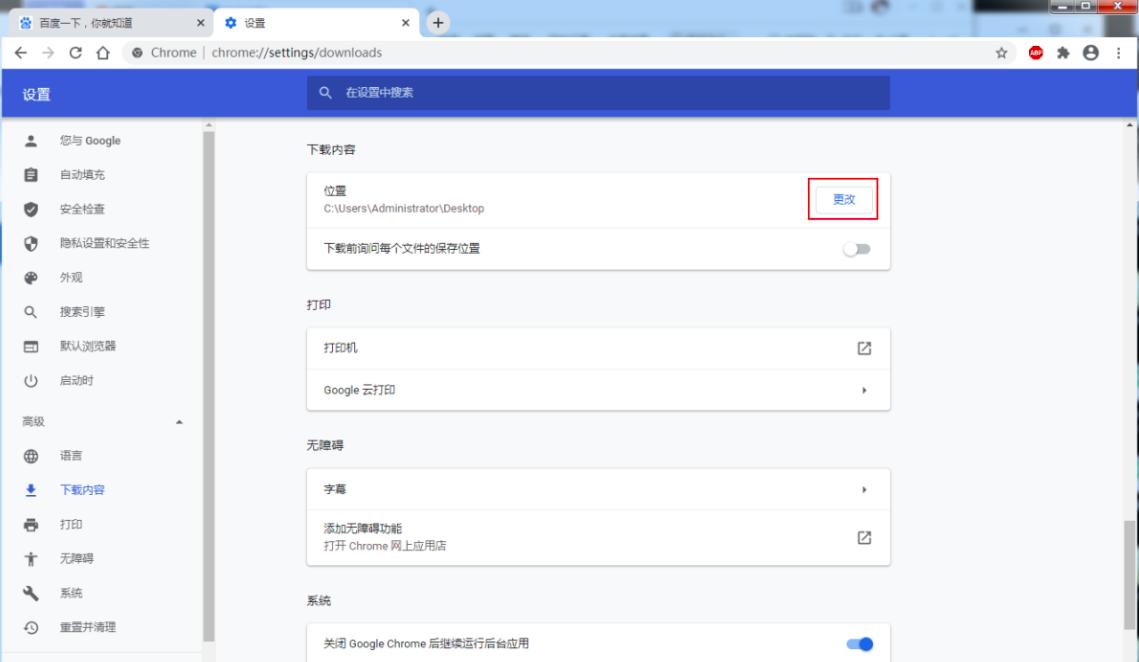Open 您与 Google settings section
Screen dimensions: 1139x662
coord(90,140)
